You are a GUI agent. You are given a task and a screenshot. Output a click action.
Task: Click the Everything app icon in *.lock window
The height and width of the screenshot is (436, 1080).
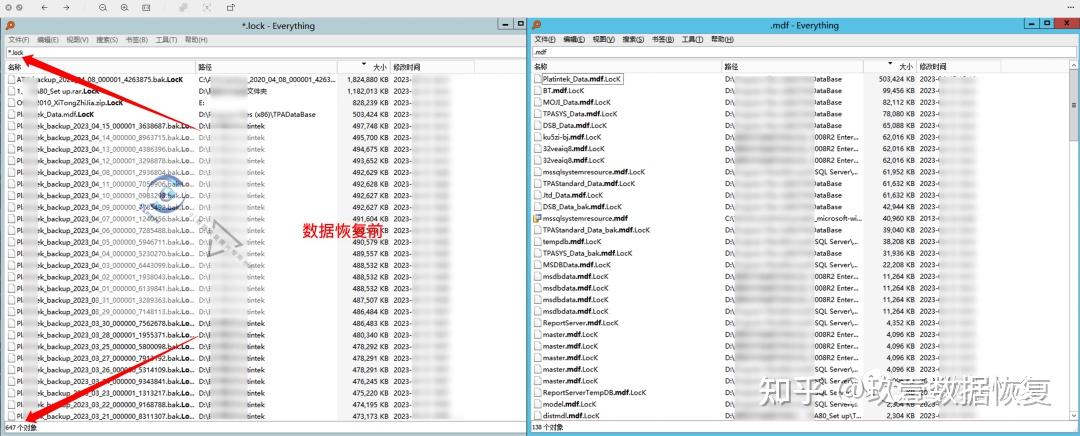10,25
